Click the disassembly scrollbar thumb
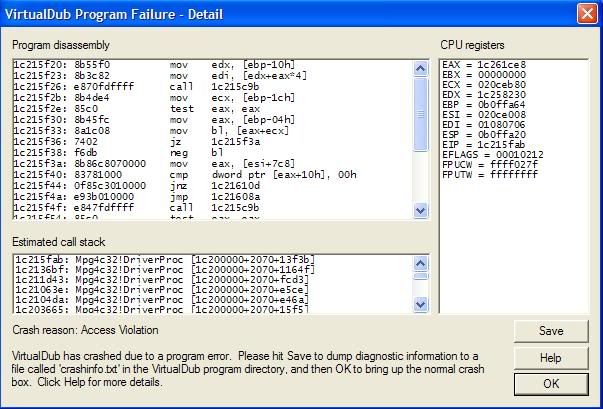Screen dimensions: 603x409 coord(421,114)
